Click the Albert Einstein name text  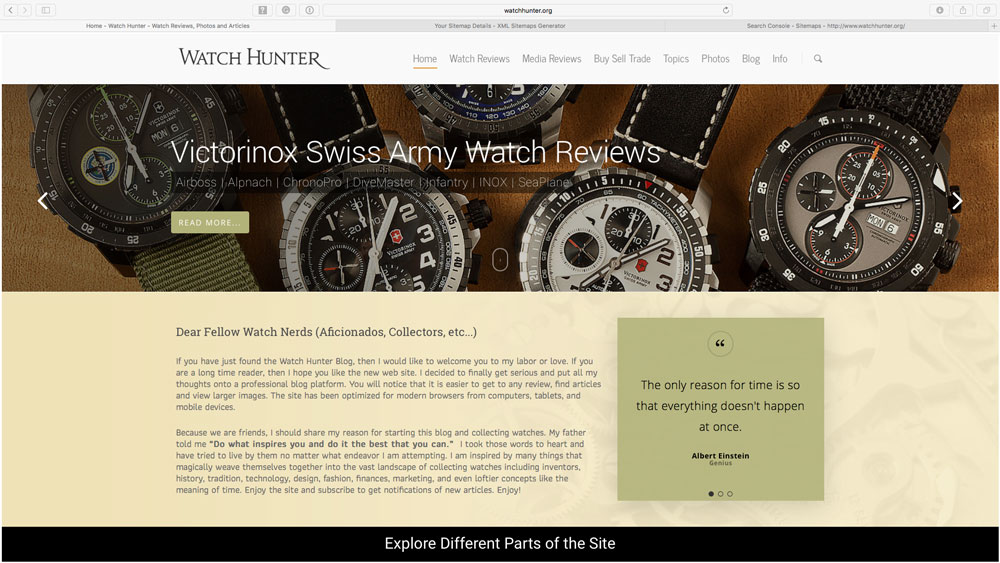720,455
